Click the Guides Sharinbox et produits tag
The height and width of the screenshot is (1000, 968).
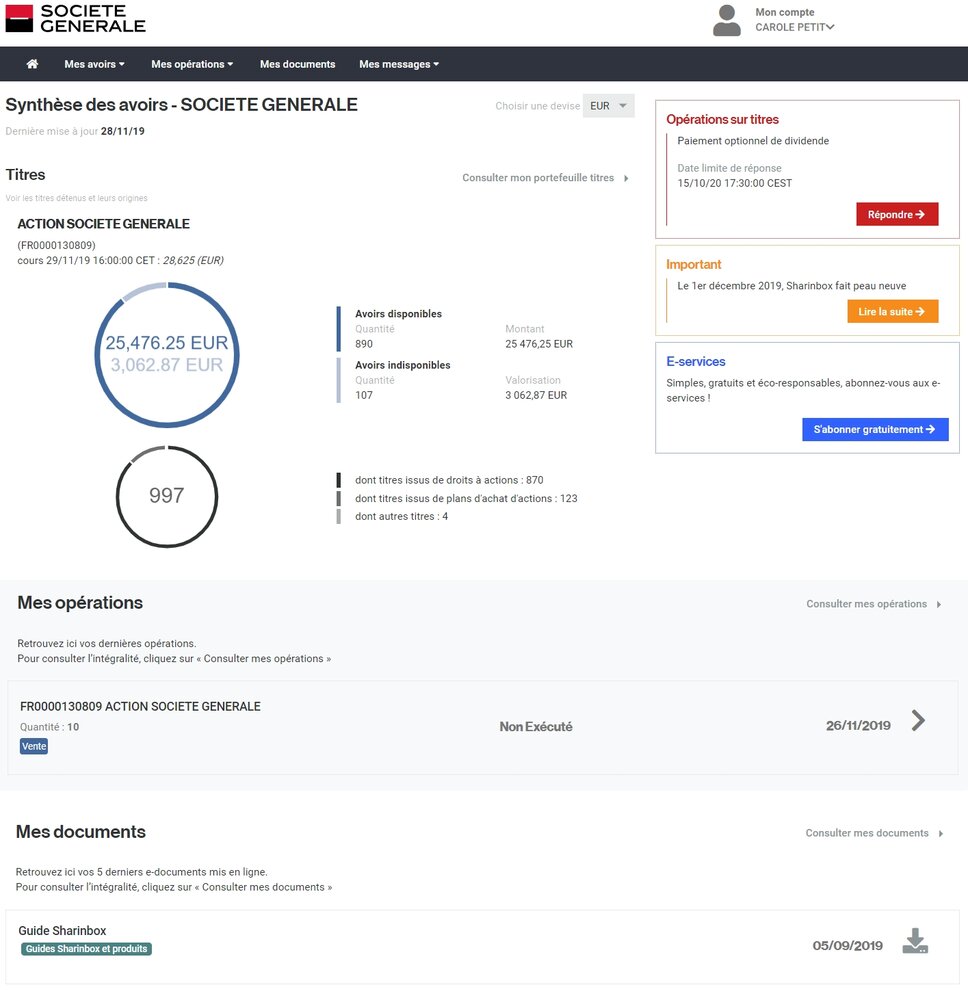[x=86, y=949]
